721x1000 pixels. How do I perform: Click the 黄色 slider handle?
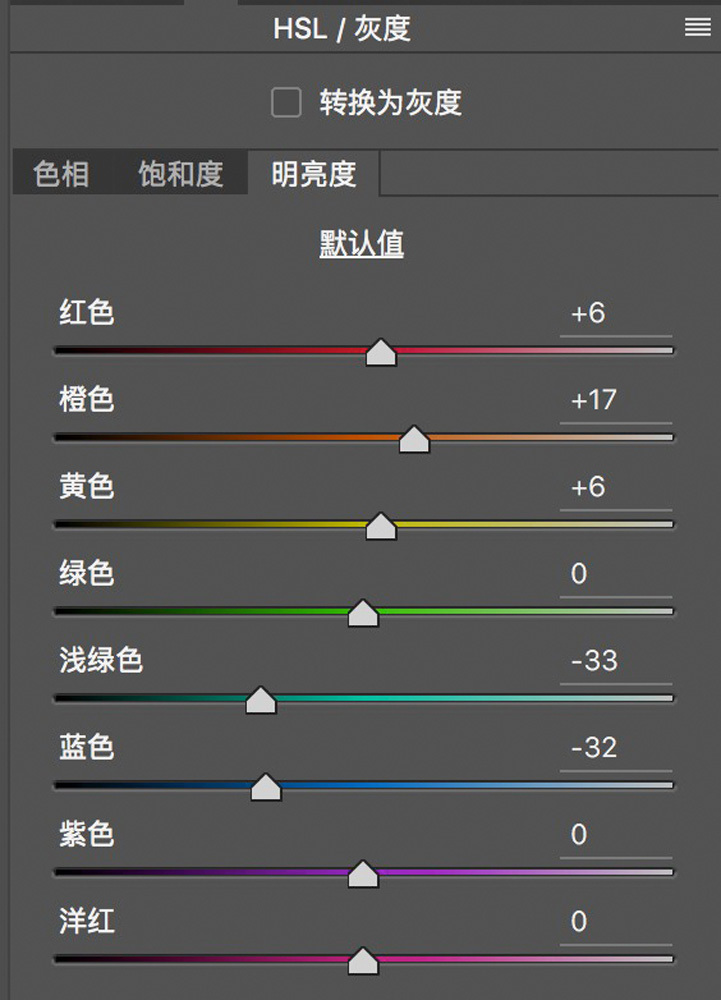coord(381,526)
